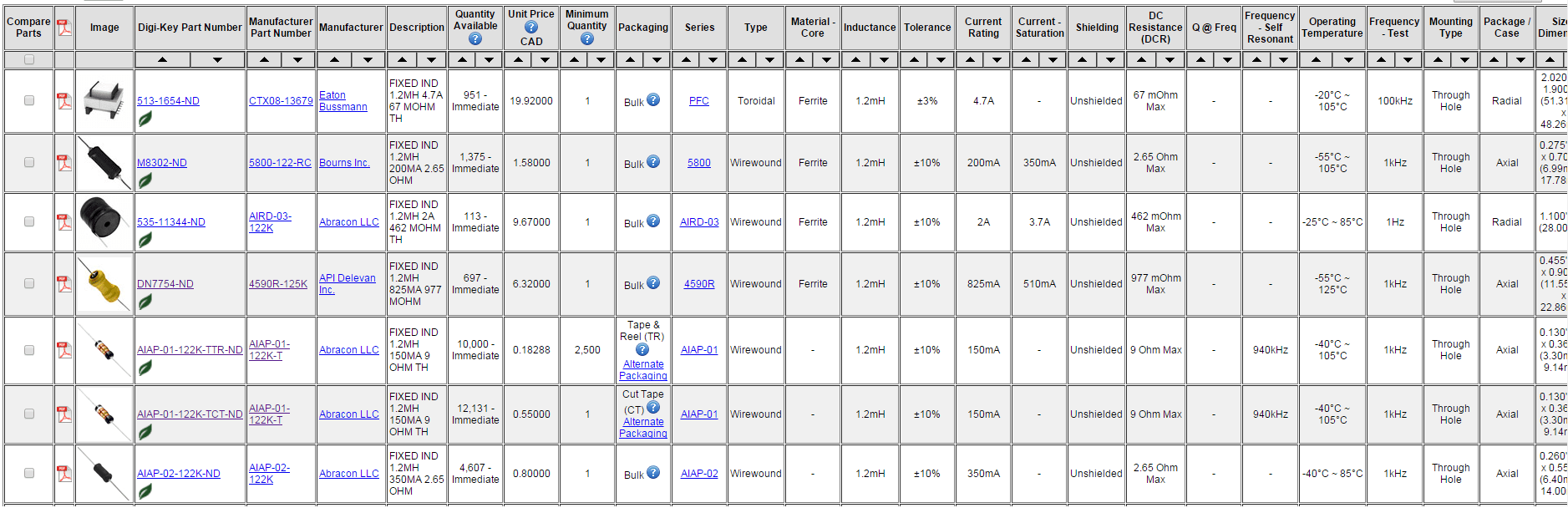Click RoHS leaf under AIAP-01-122K-TTR-ND

click(145, 368)
